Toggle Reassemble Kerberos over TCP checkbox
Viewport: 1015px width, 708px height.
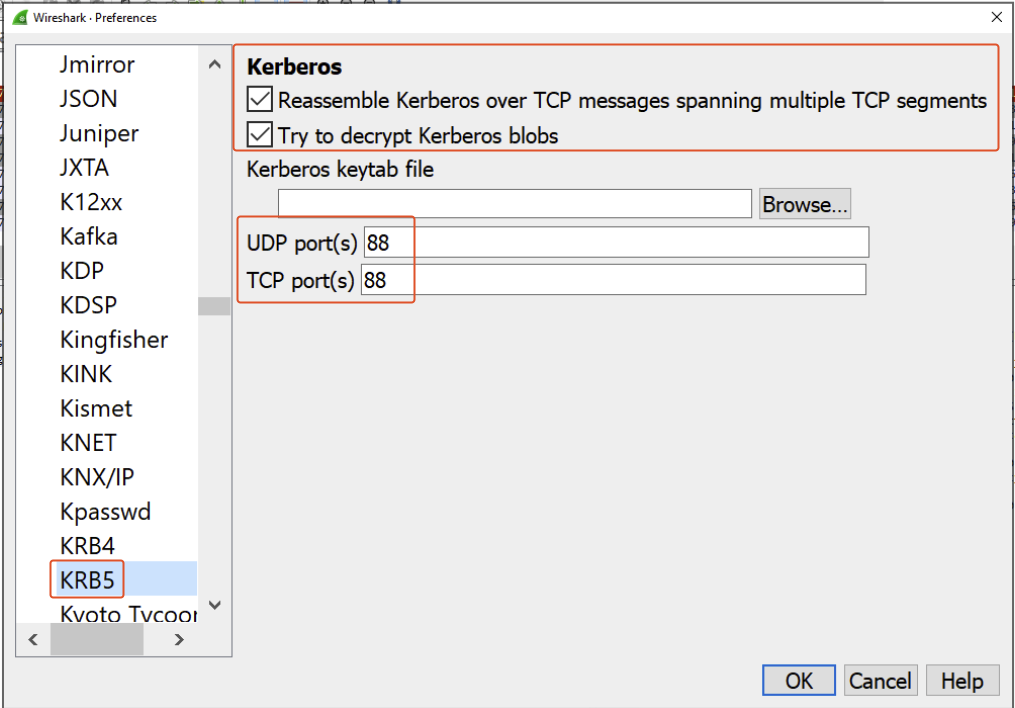[x=260, y=100]
